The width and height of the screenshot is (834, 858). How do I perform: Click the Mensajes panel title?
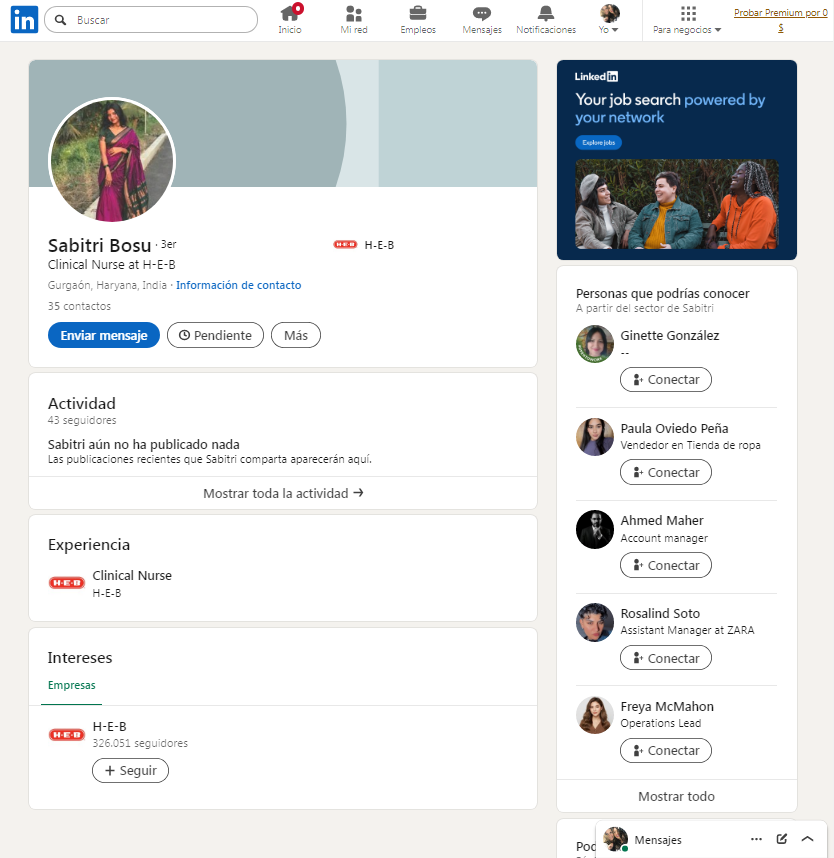point(658,840)
